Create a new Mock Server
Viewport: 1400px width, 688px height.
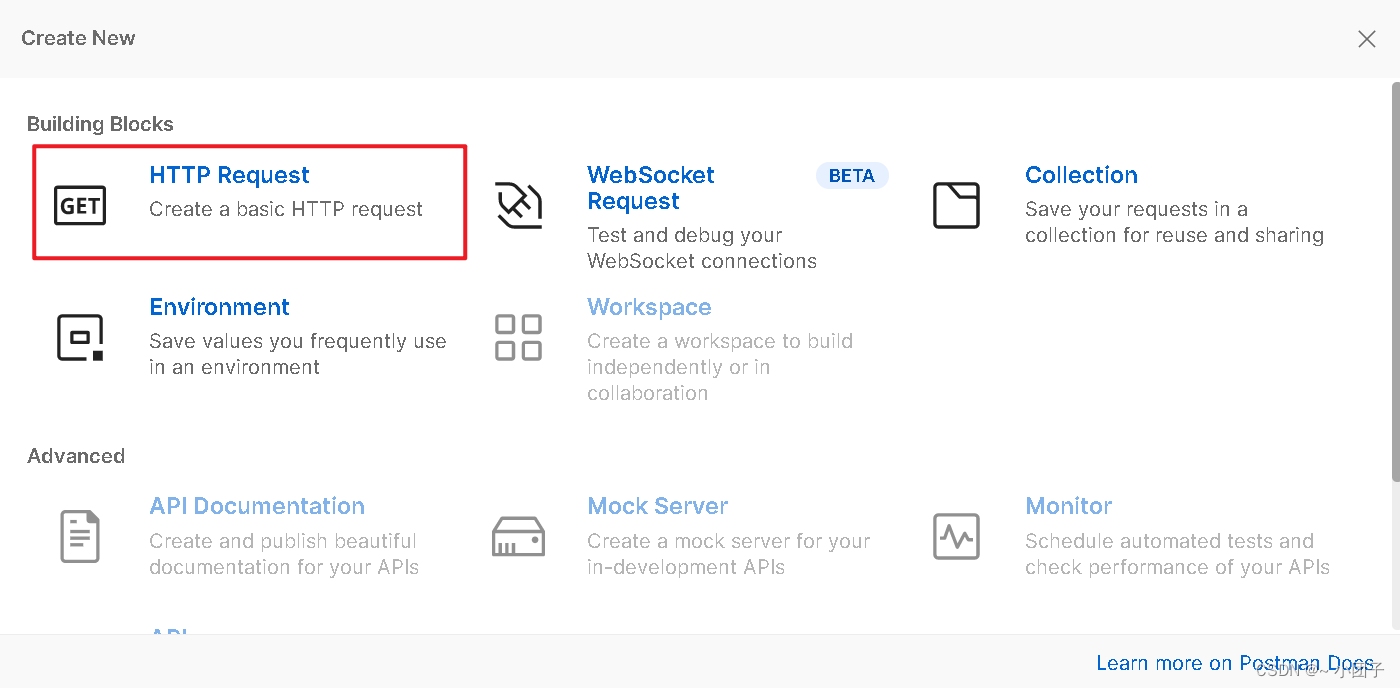[x=657, y=506]
